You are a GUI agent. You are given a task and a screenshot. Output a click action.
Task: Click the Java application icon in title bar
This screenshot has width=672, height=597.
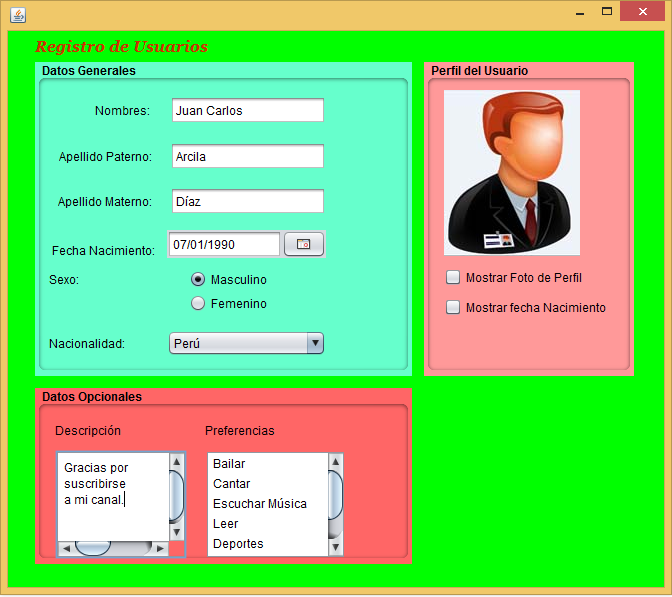tap(18, 15)
